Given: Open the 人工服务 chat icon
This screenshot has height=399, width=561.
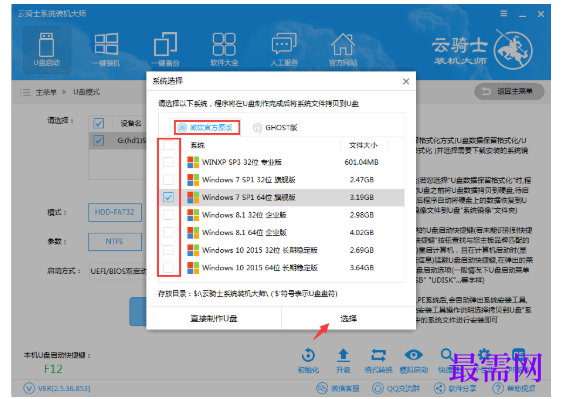Looking at the screenshot, I should [x=284, y=50].
